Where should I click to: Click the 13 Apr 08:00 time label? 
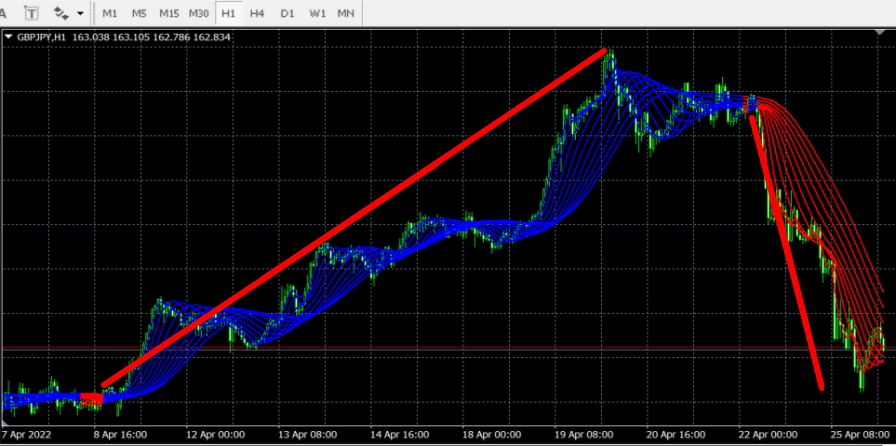click(307, 435)
